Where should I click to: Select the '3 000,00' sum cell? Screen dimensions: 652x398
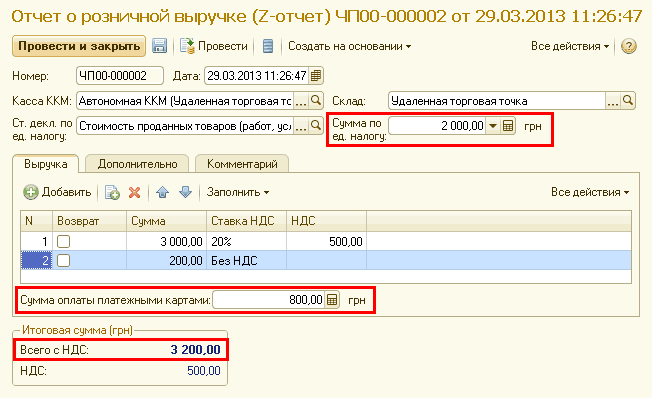tap(166, 242)
